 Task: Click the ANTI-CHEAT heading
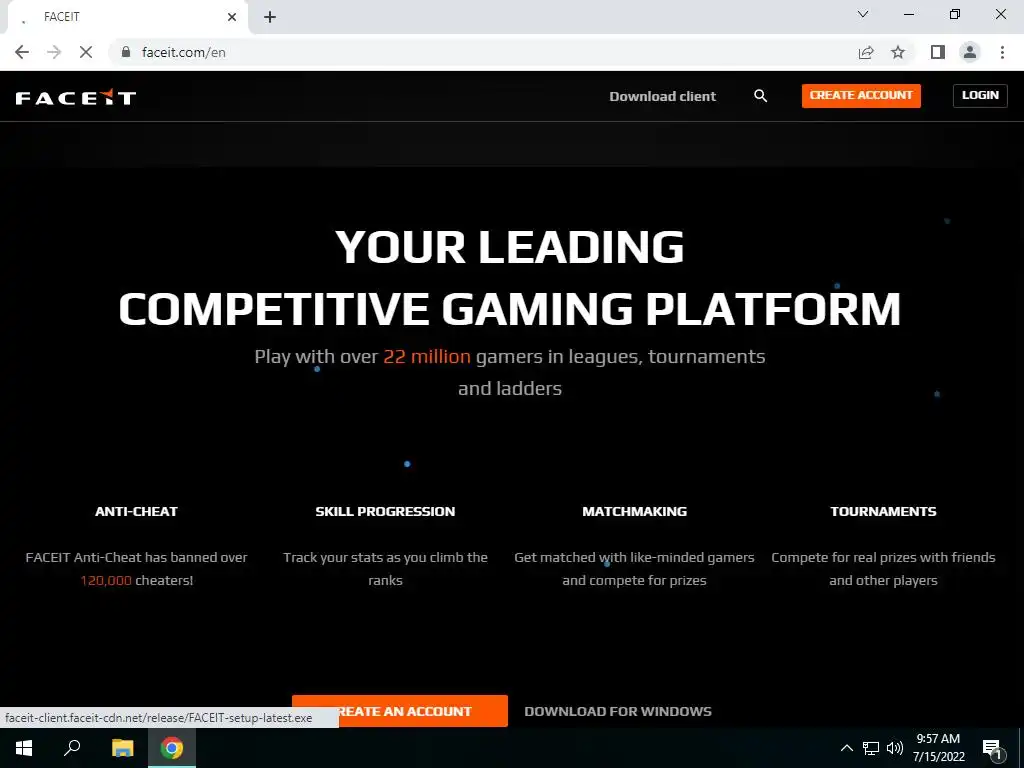click(x=136, y=511)
